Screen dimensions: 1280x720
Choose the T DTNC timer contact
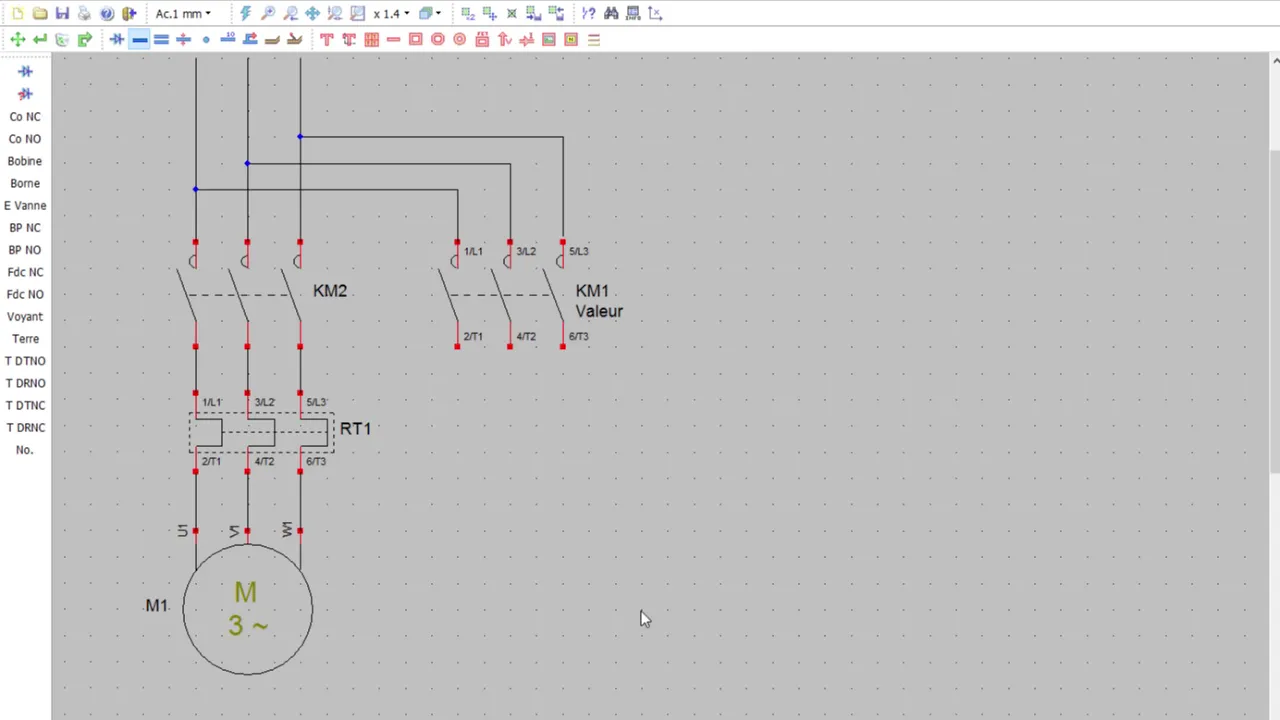click(x=25, y=405)
